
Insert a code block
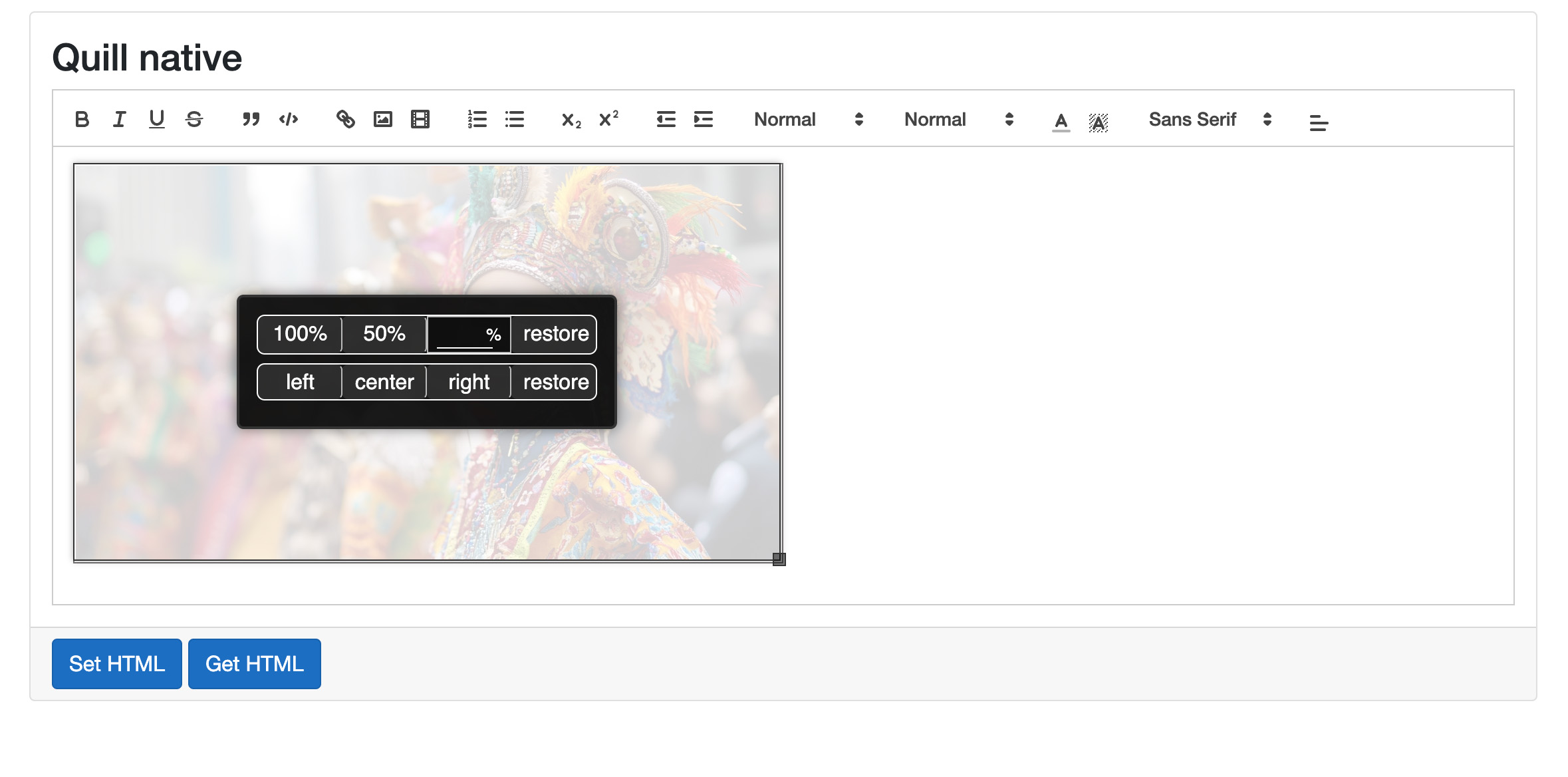coord(288,119)
